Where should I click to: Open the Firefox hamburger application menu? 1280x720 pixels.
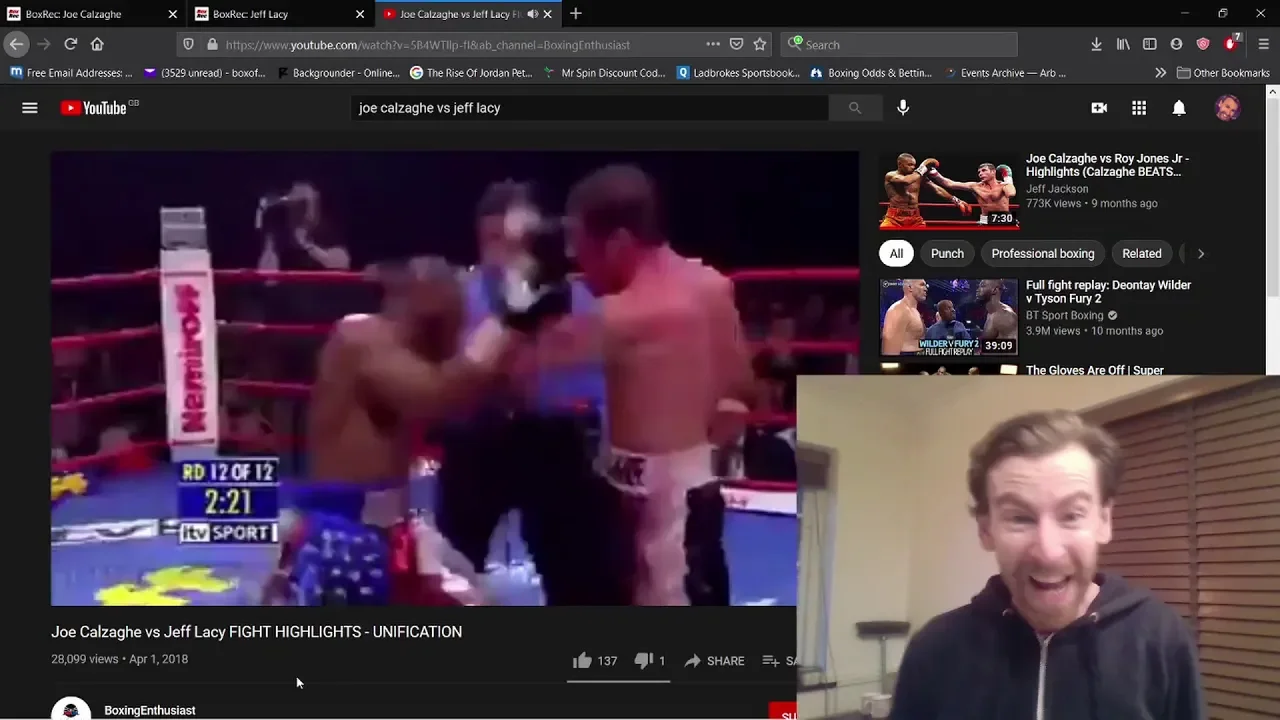coord(1264,44)
